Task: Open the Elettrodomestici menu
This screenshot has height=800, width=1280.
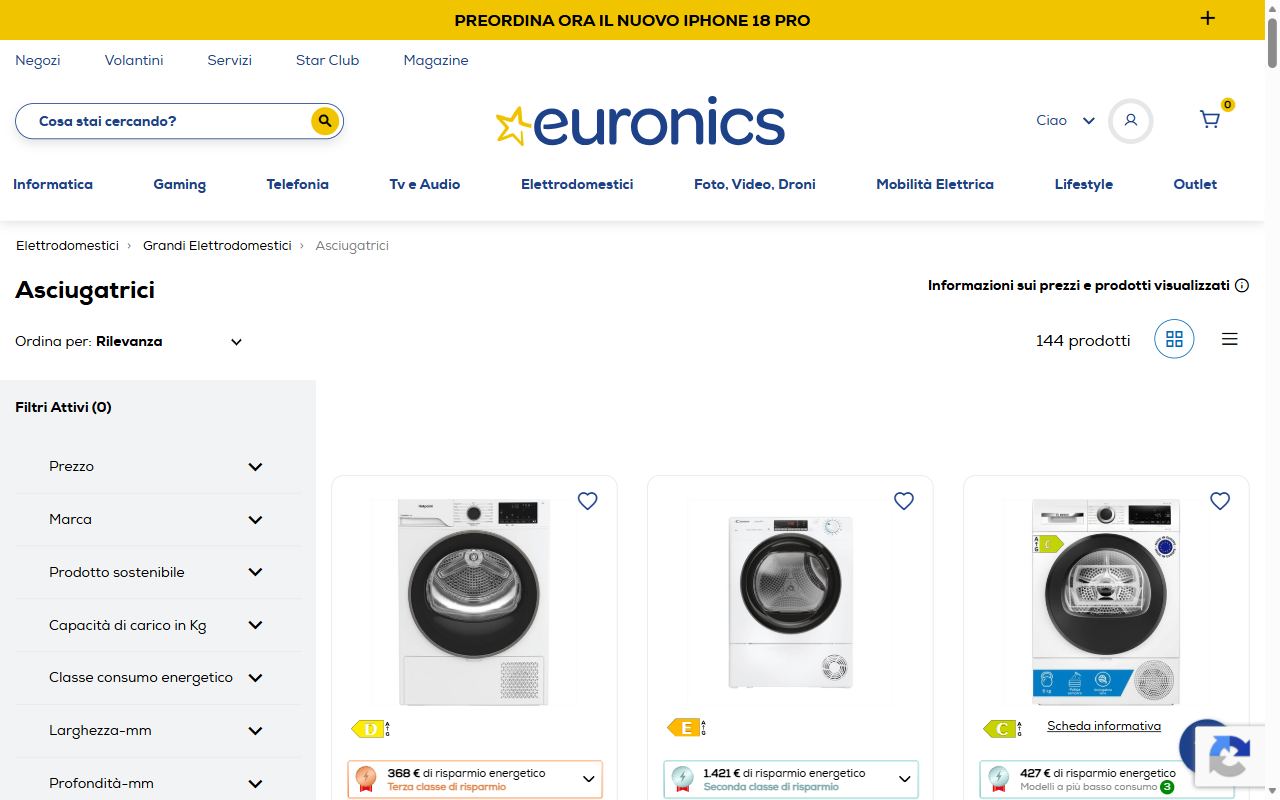Action: [x=577, y=184]
